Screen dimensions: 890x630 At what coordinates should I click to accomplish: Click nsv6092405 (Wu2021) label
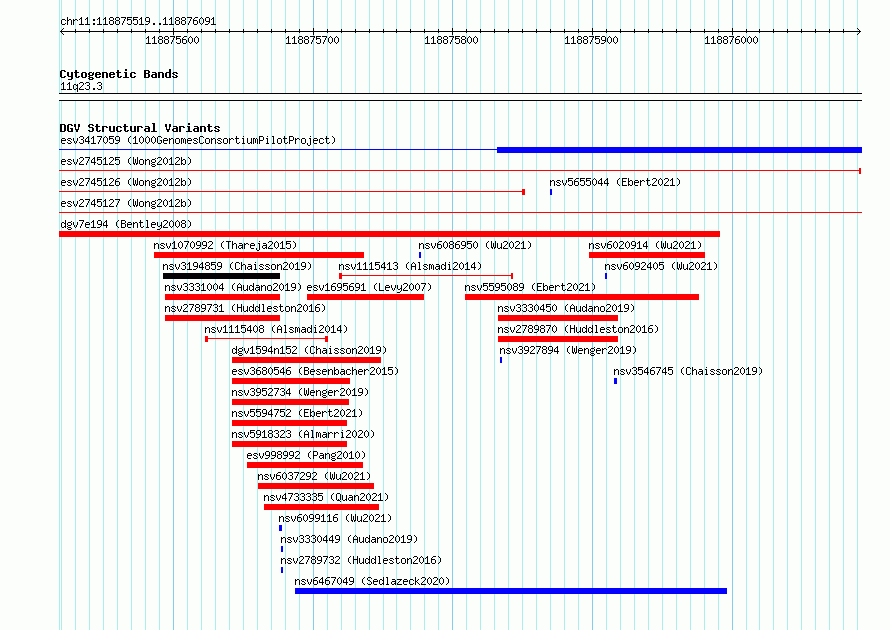661,266
